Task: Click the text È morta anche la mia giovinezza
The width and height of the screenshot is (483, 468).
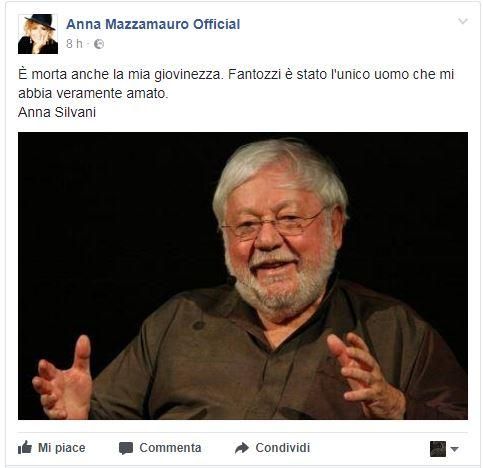Action: pos(120,74)
